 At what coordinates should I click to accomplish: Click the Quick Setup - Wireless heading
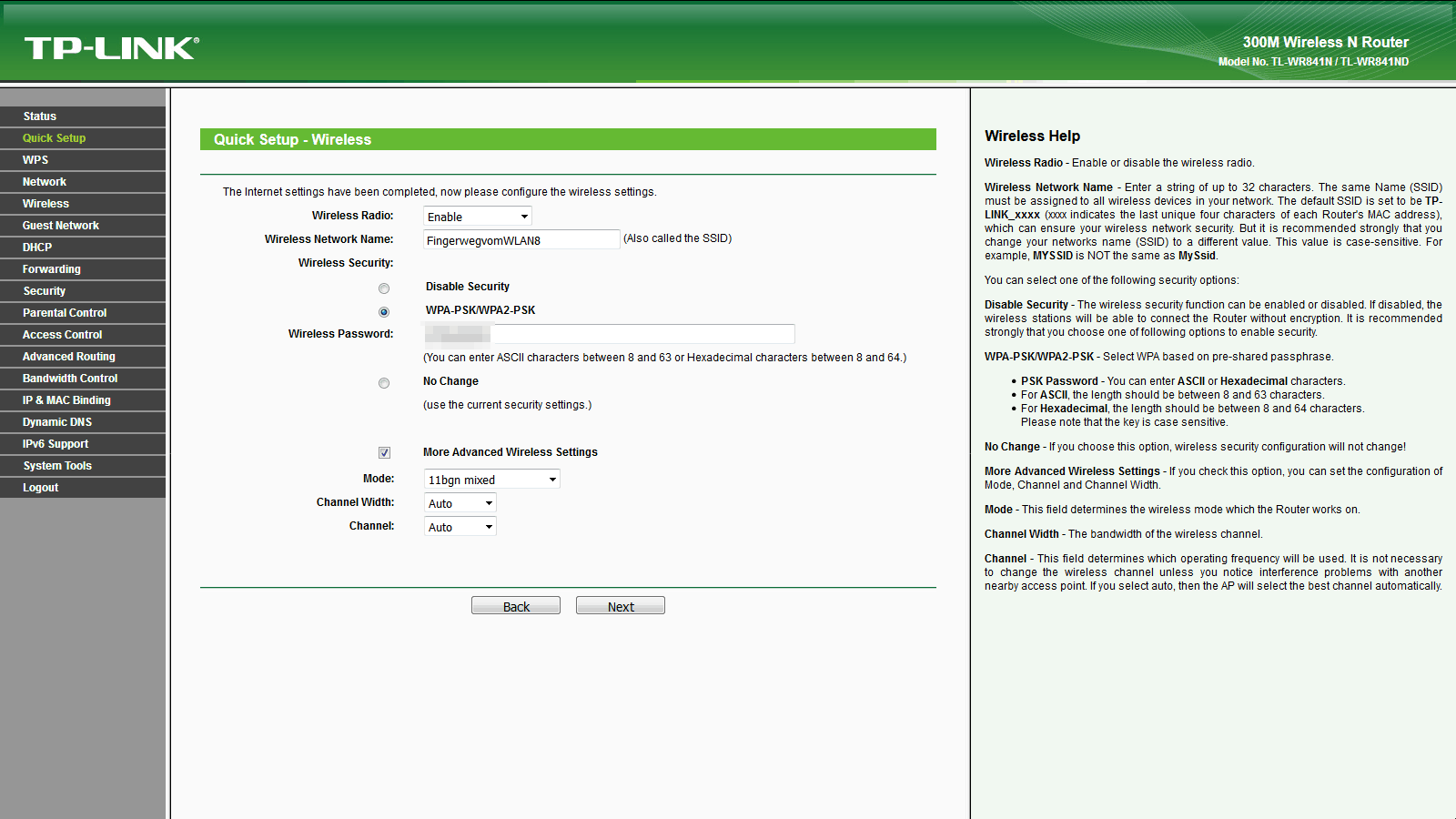[x=292, y=139]
